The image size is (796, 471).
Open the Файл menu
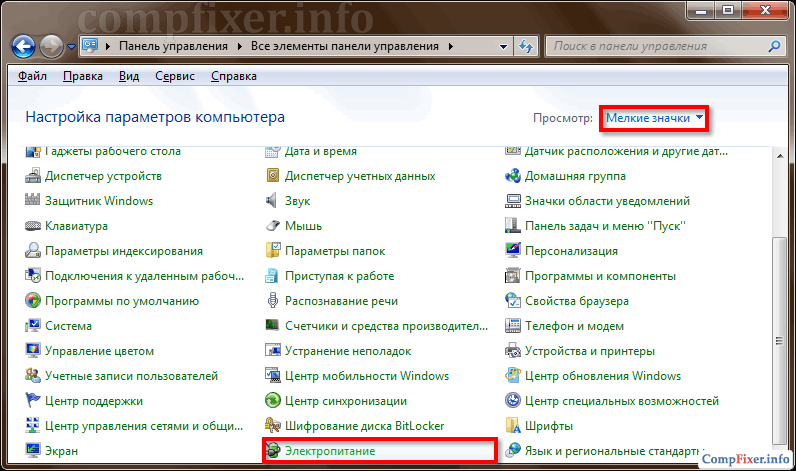(x=32, y=76)
